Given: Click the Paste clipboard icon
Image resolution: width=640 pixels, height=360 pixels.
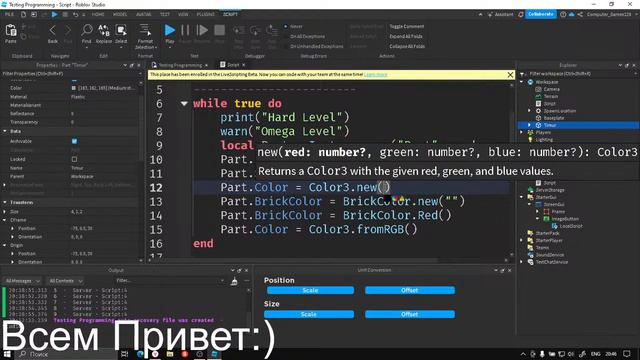Looking at the screenshot, I should (x=11, y=31).
